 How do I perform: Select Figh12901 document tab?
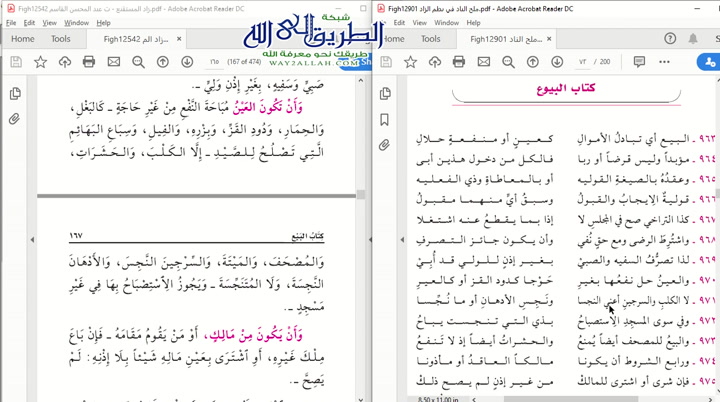click(x=506, y=39)
